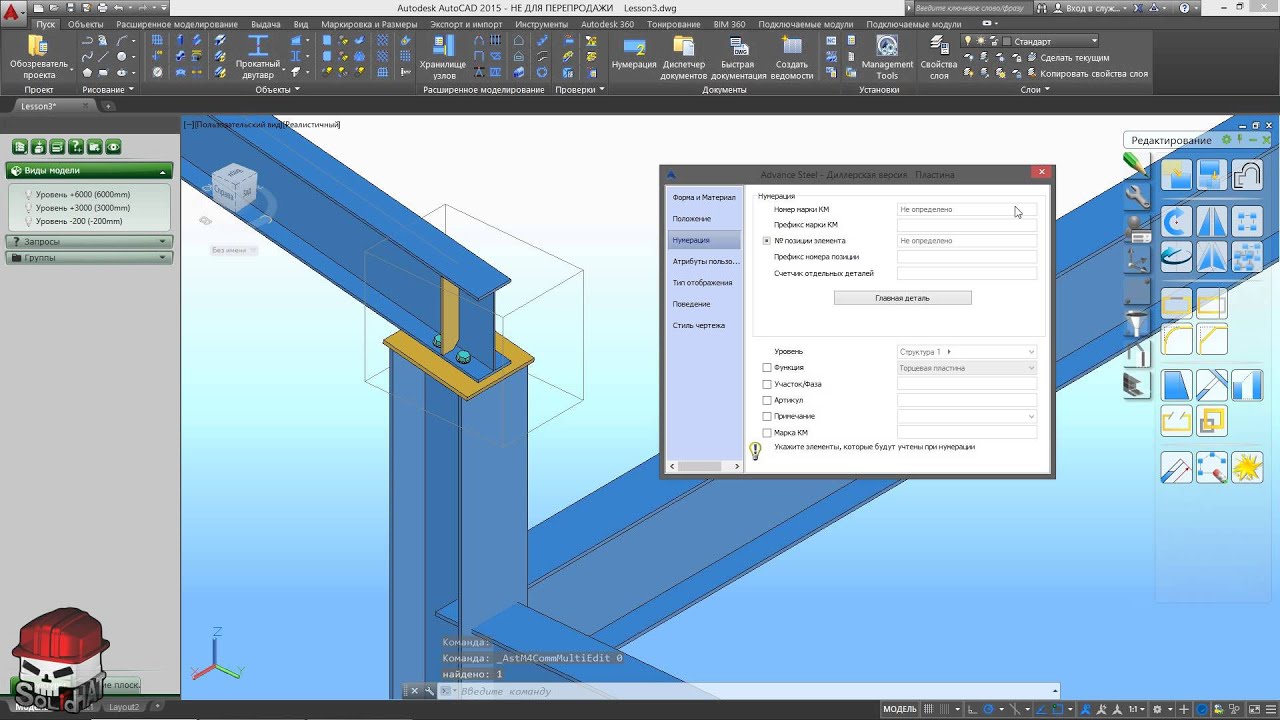Collapse the Виды модели section
The height and width of the screenshot is (720, 1280).
click(x=90, y=171)
